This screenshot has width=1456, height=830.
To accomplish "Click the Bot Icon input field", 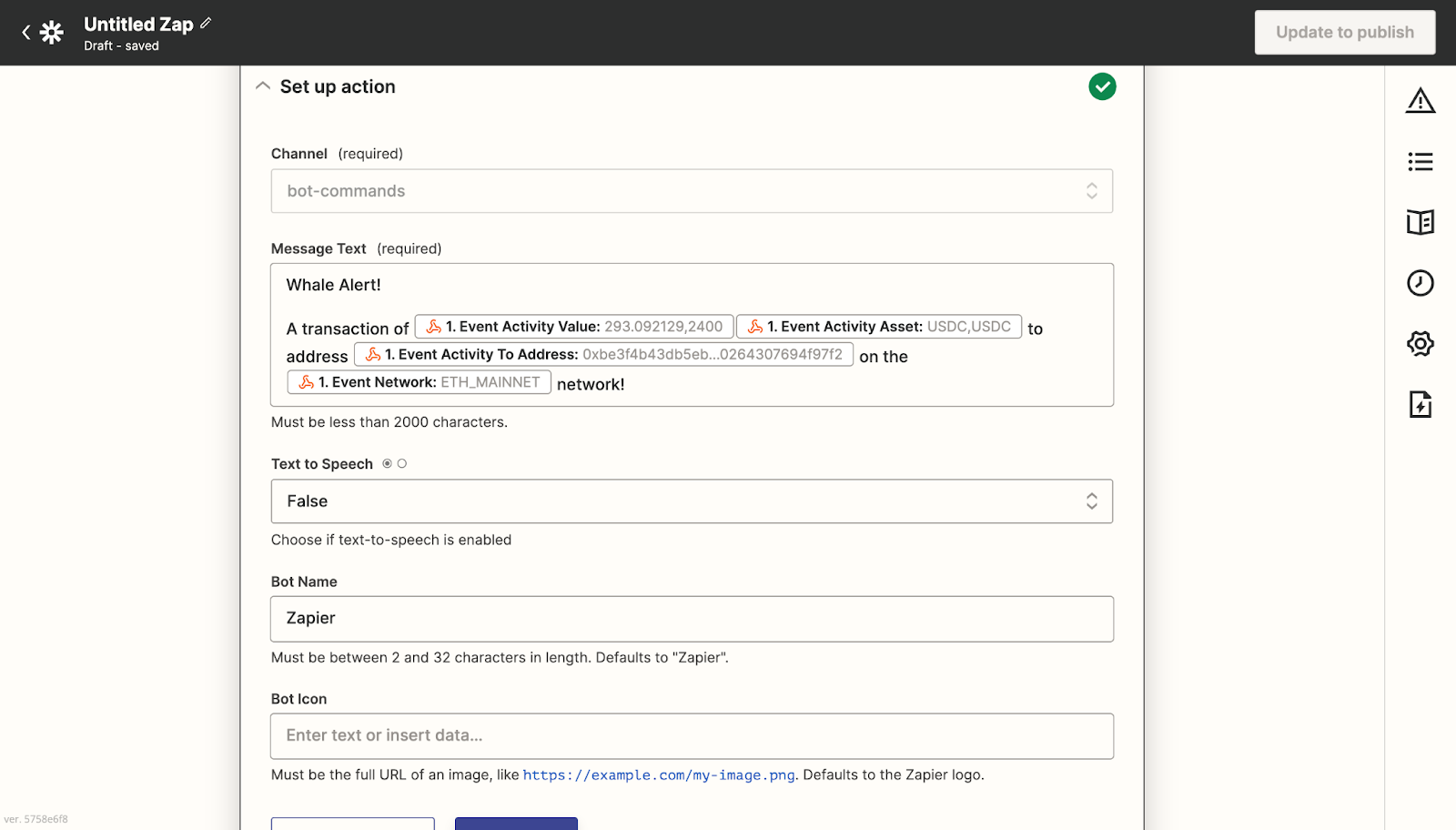I will pyautogui.click(x=692, y=736).
